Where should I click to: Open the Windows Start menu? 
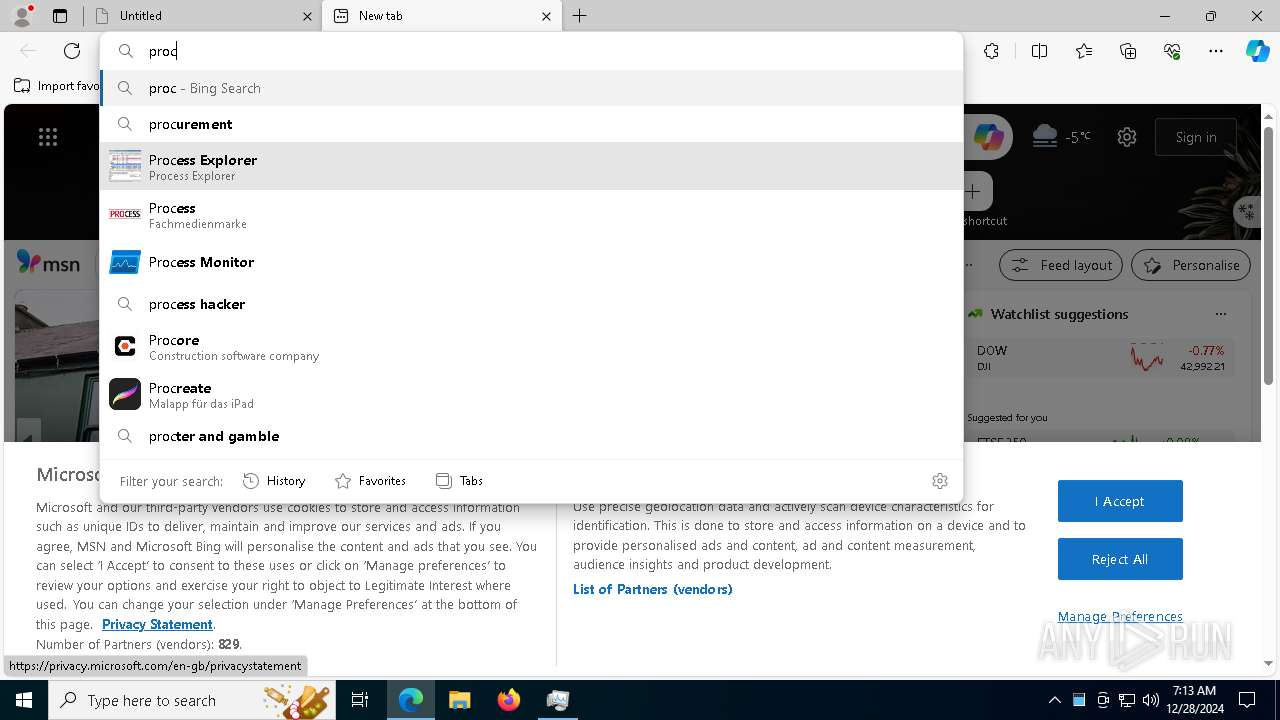pyautogui.click(x=24, y=700)
